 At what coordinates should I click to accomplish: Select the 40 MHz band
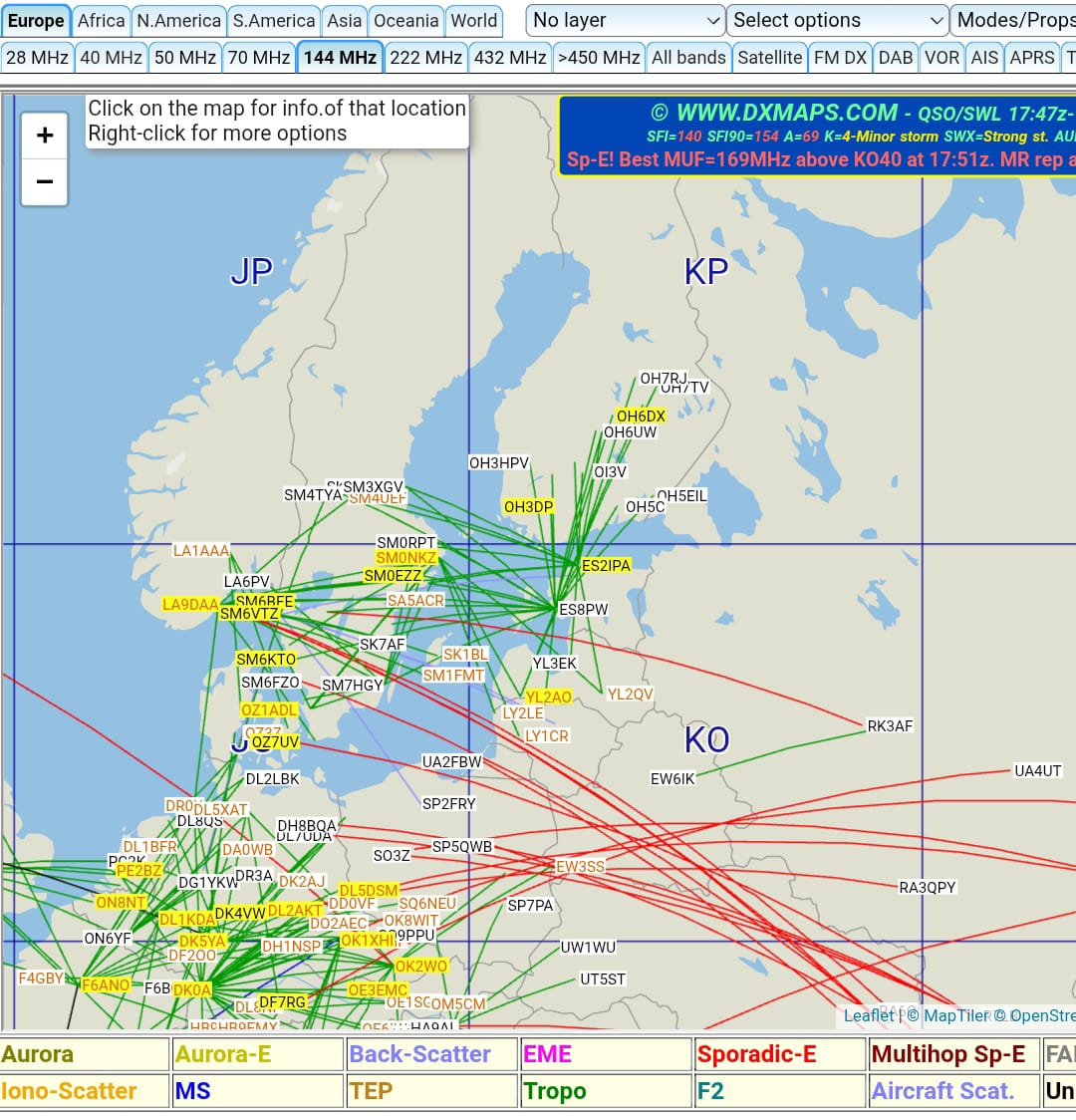[111, 57]
